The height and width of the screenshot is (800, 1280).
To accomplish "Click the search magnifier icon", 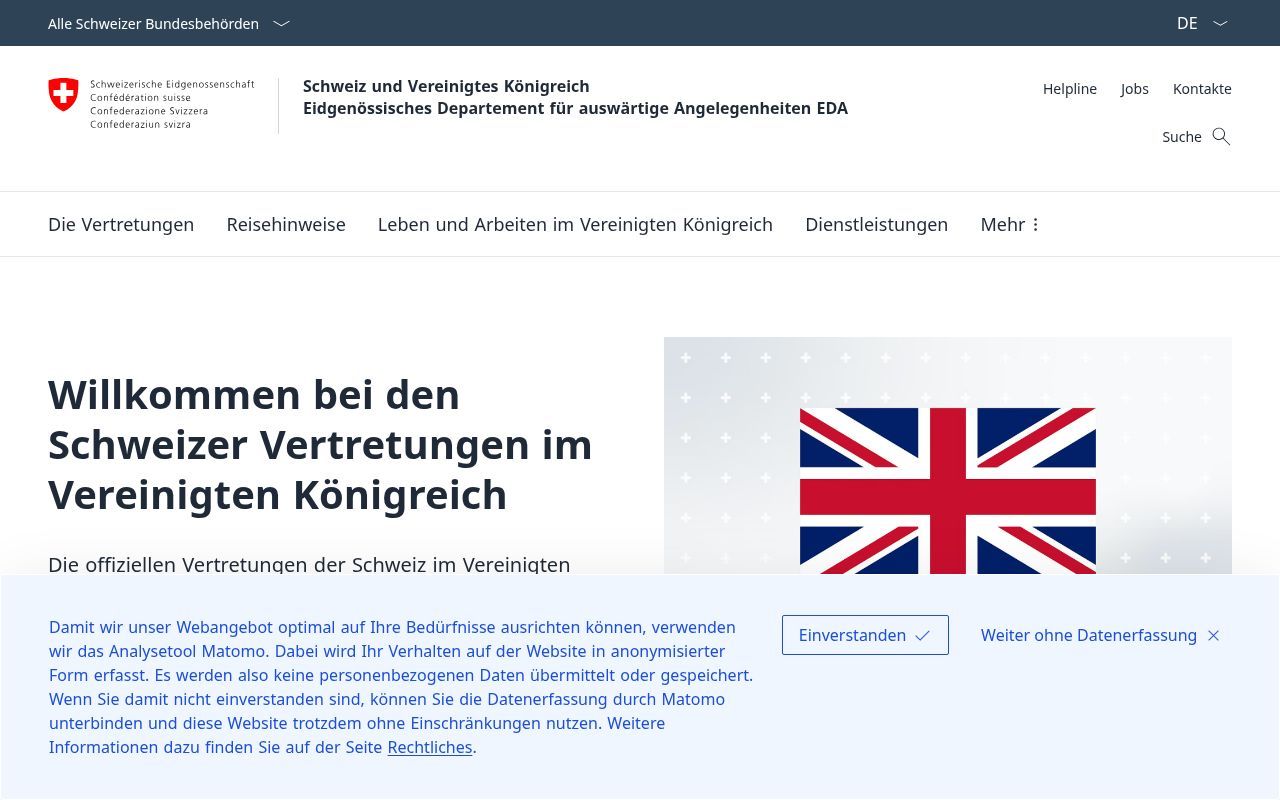I will (x=1221, y=136).
